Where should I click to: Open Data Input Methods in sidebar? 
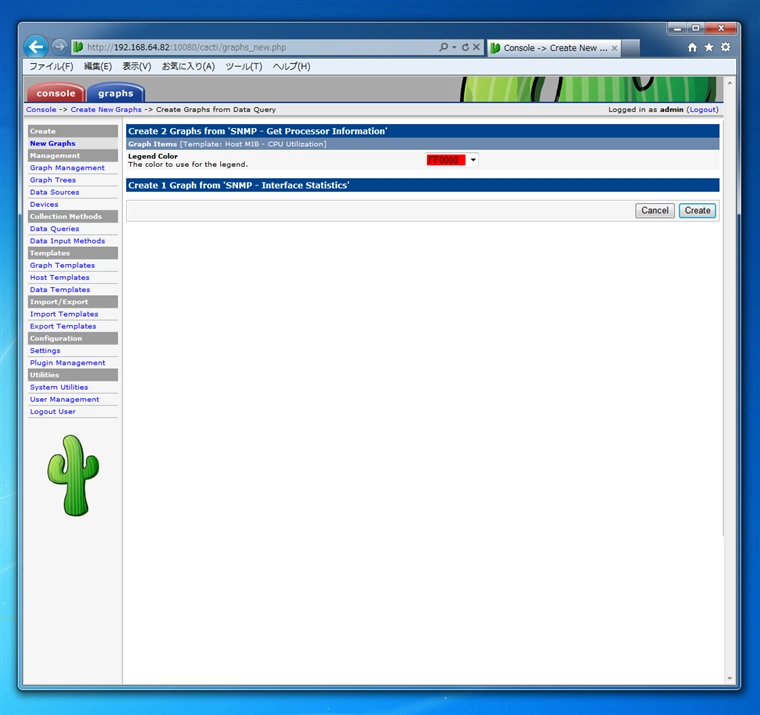[67, 241]
